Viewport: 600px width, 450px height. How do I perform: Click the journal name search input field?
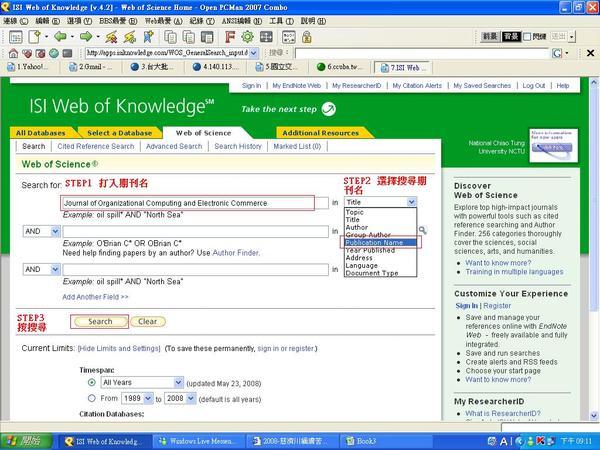coord(195,203)
